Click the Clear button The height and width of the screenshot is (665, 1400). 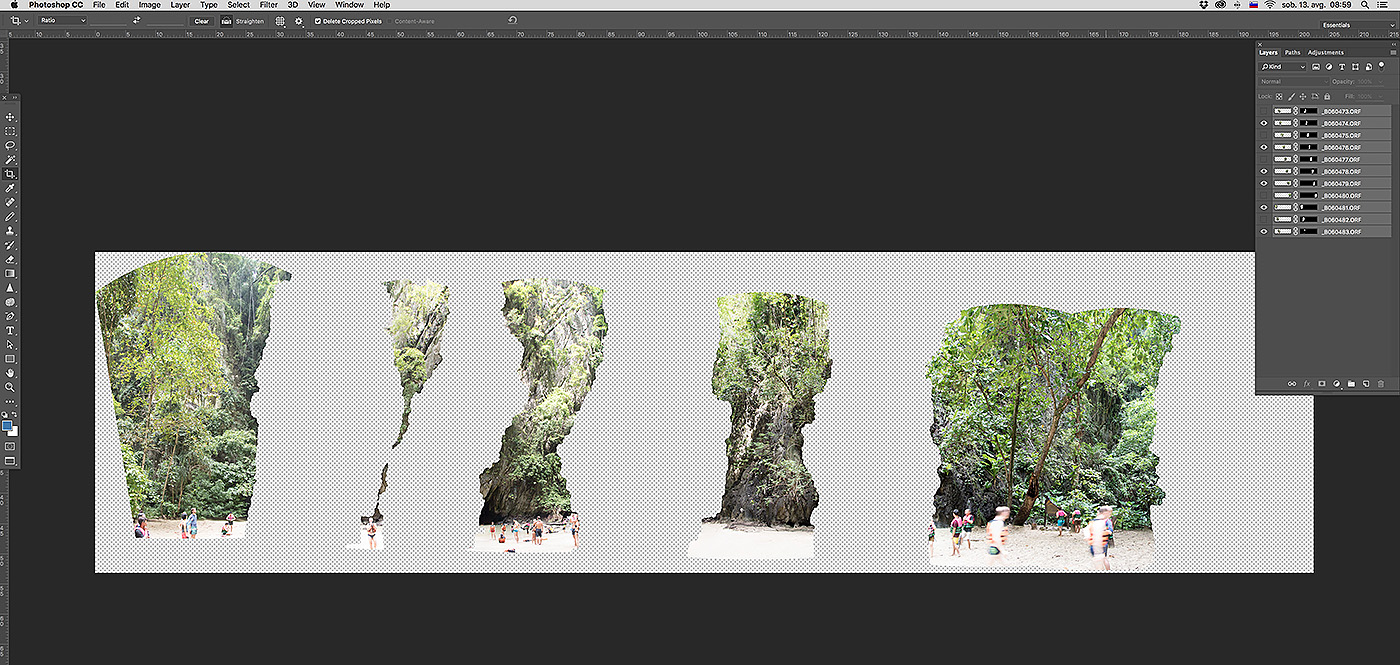tap(202, 21)
